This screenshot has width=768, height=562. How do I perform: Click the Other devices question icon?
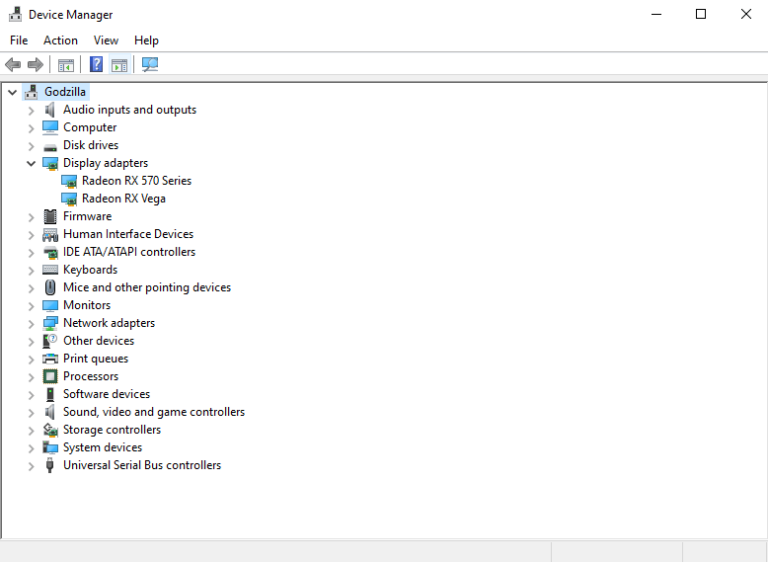[50, 341]
